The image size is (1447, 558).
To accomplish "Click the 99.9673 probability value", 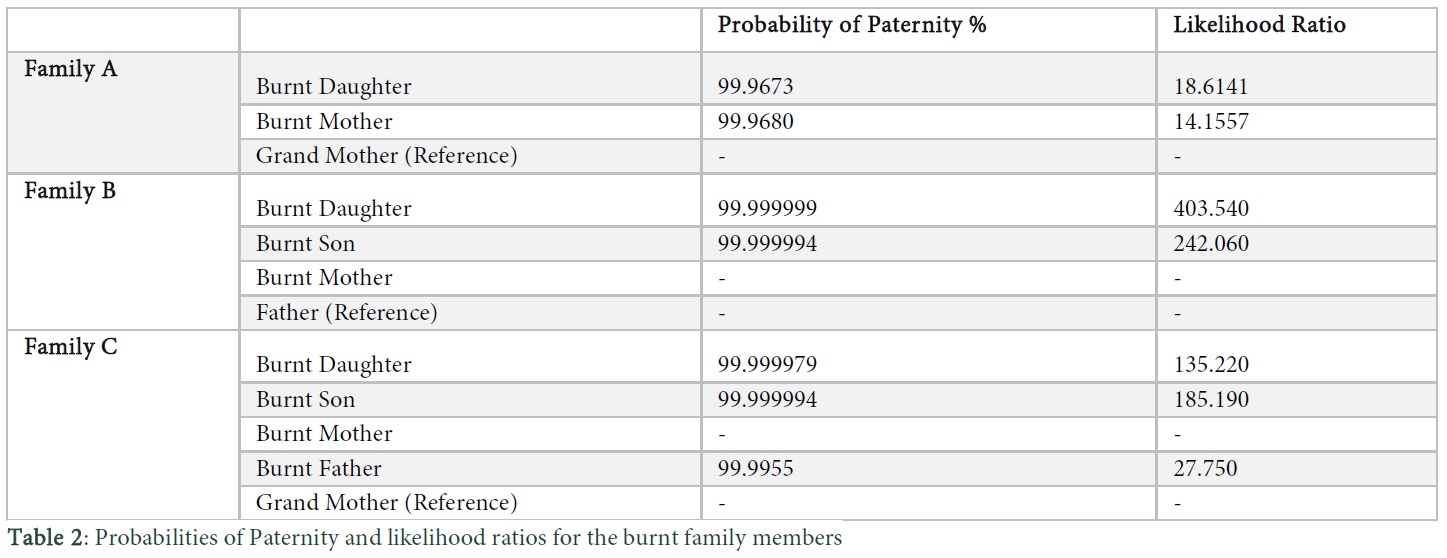I will click(756, 87).
